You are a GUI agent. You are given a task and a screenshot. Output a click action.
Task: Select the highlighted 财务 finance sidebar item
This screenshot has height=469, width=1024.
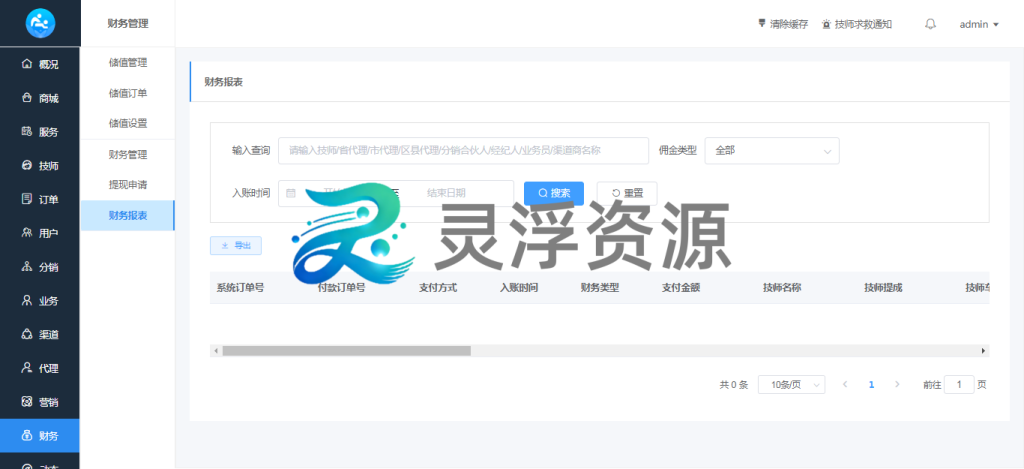(x=40, y=436)
